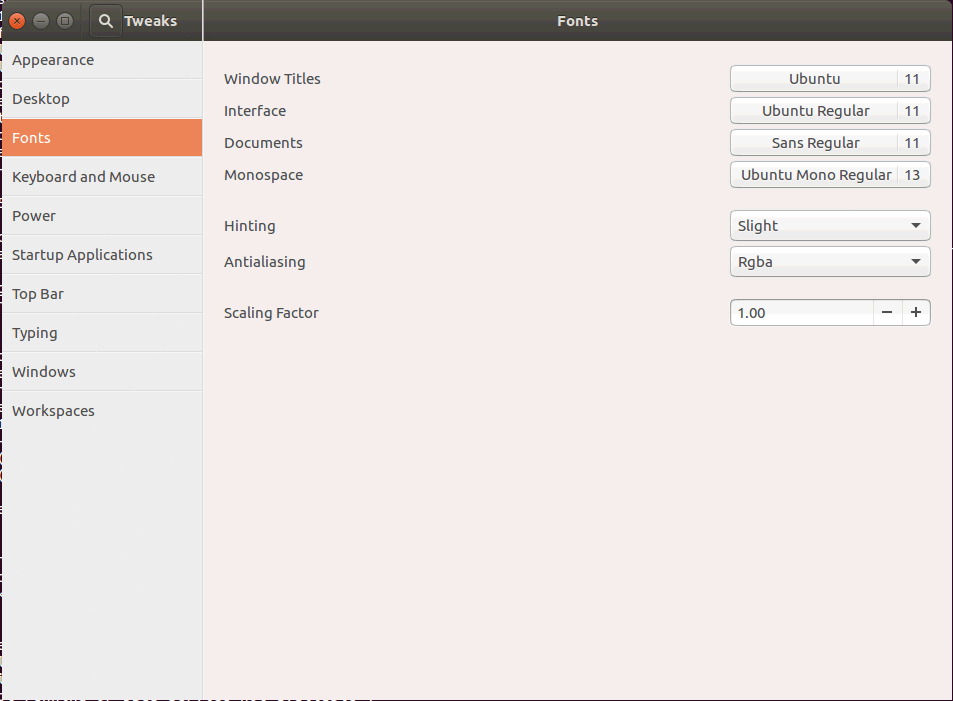Click the Tweaks title text
The height and width of the screenshot is (701, 953).
tap(151, 21)
